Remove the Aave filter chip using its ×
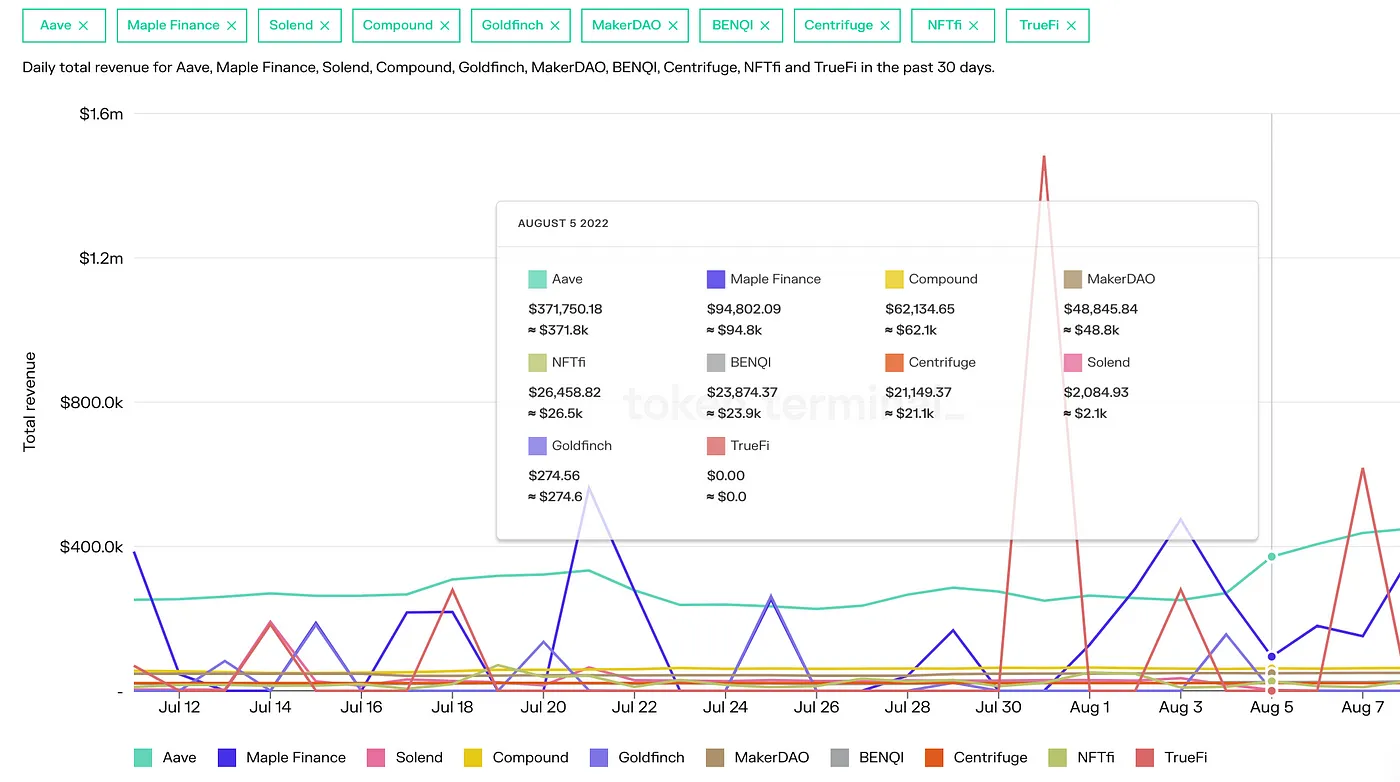The image size is (1400, 782). click(x=83, y=26)
